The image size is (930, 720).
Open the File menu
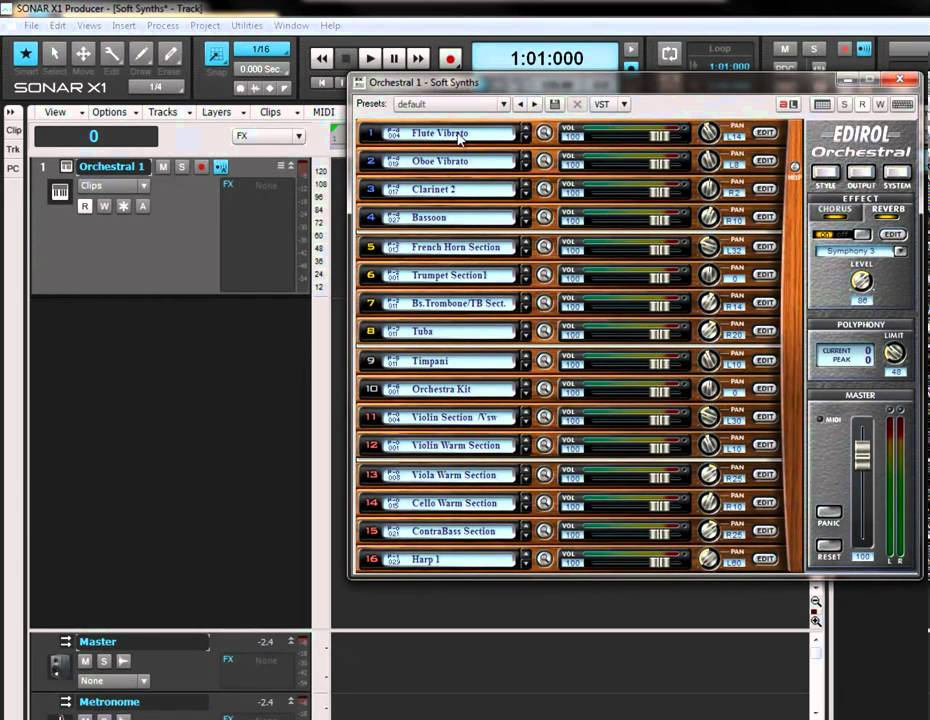[31, 26]
